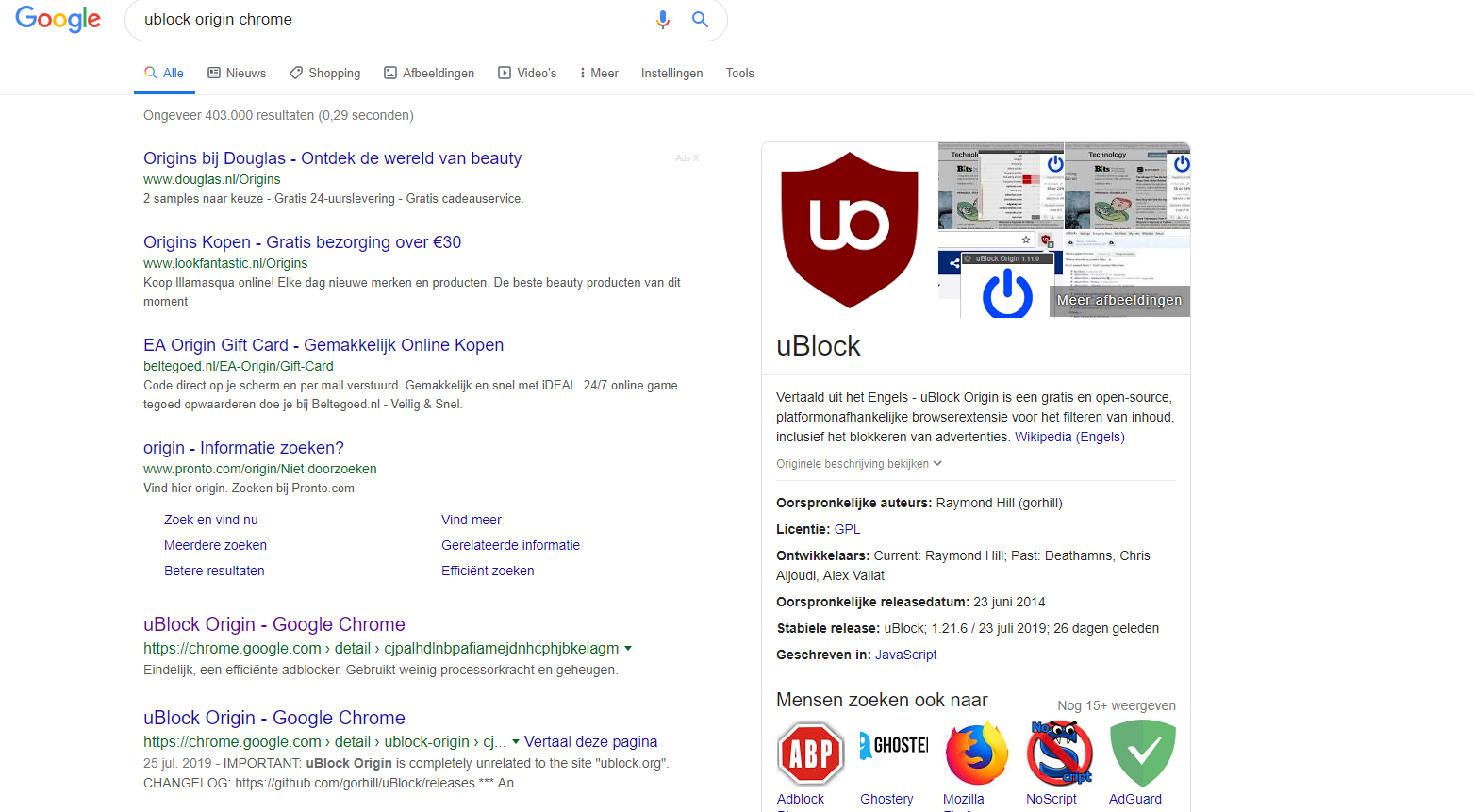Open the Mozilla Firefox icon suggestion
1474x812 pixels.
click(x=977, y=754)
